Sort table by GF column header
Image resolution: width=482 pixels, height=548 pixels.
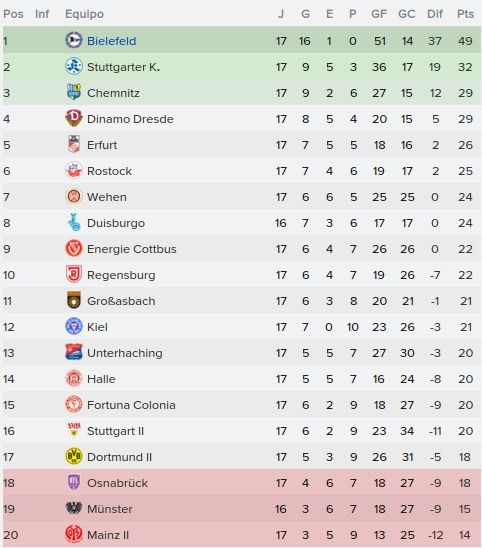pyautogui.click(x=379, y=14)
